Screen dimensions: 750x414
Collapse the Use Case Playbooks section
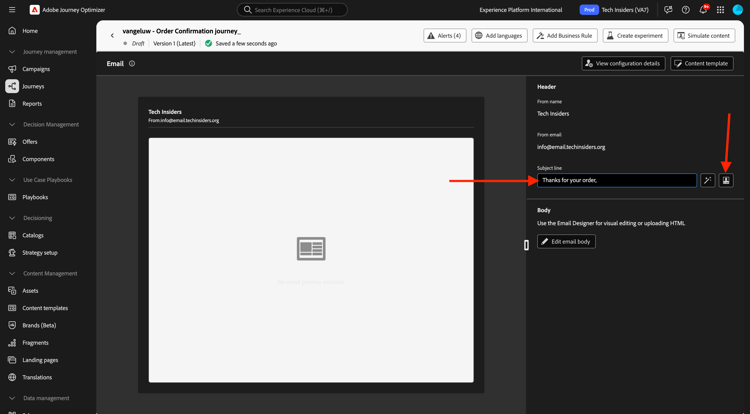(12, 180)
